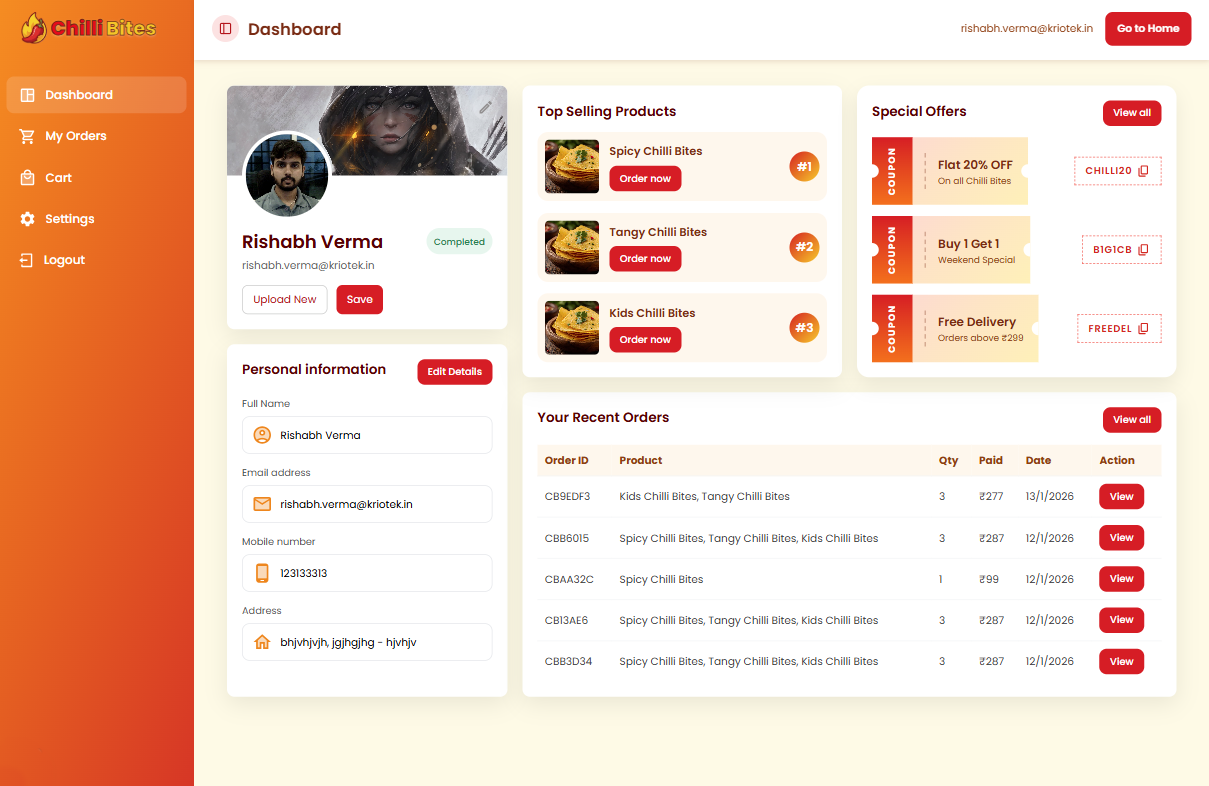Click the Chilli Bites logo
Image resolution: width=1209 pixels, height=786 pixels.
pyautogui.click(x=89, y=28)
